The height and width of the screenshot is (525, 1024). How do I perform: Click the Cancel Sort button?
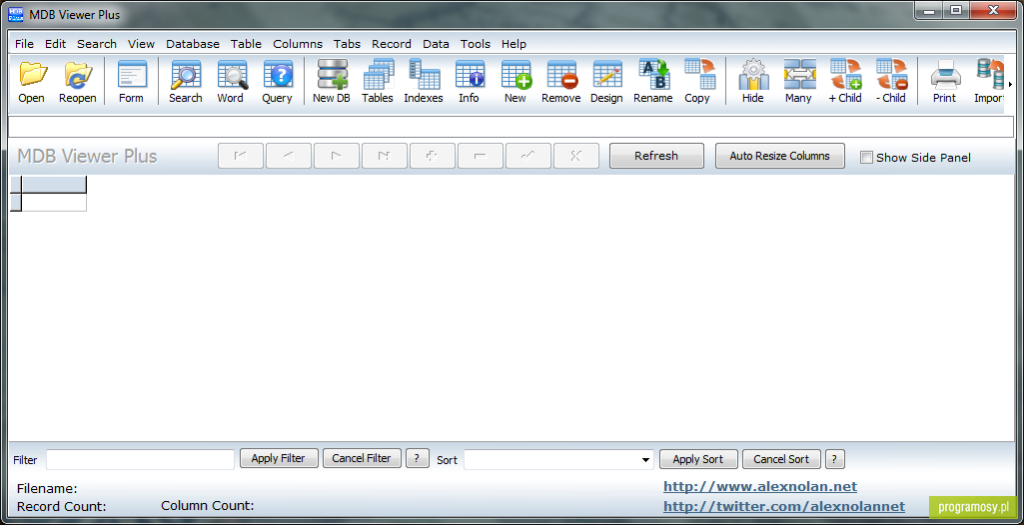[781, 459]
